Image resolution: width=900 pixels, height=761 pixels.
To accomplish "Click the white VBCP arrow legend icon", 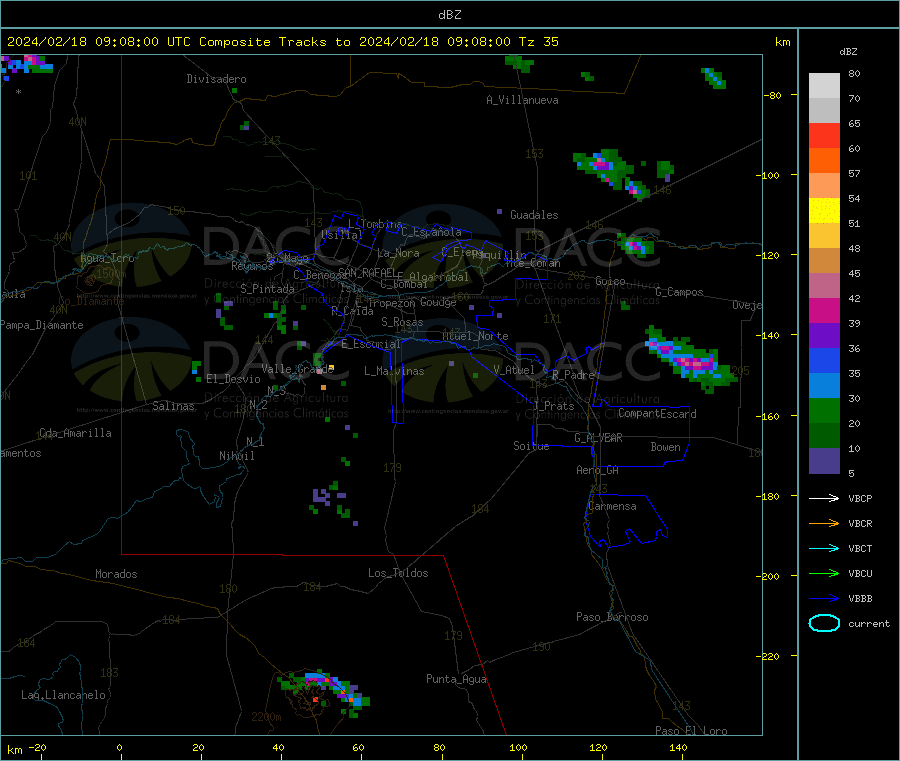I will [824, 498].
